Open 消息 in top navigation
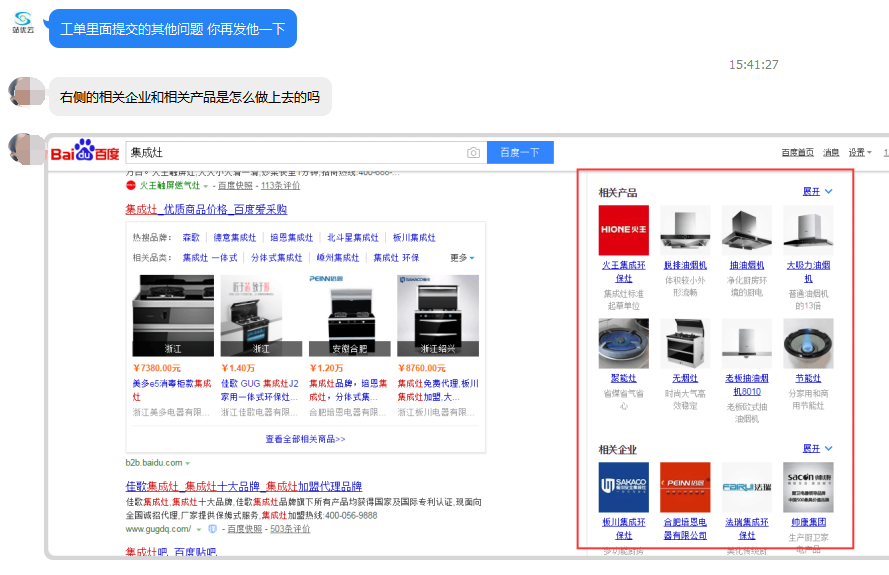This screenshot has width=889, height=575. pyautogui.click(x=831, y=153)
